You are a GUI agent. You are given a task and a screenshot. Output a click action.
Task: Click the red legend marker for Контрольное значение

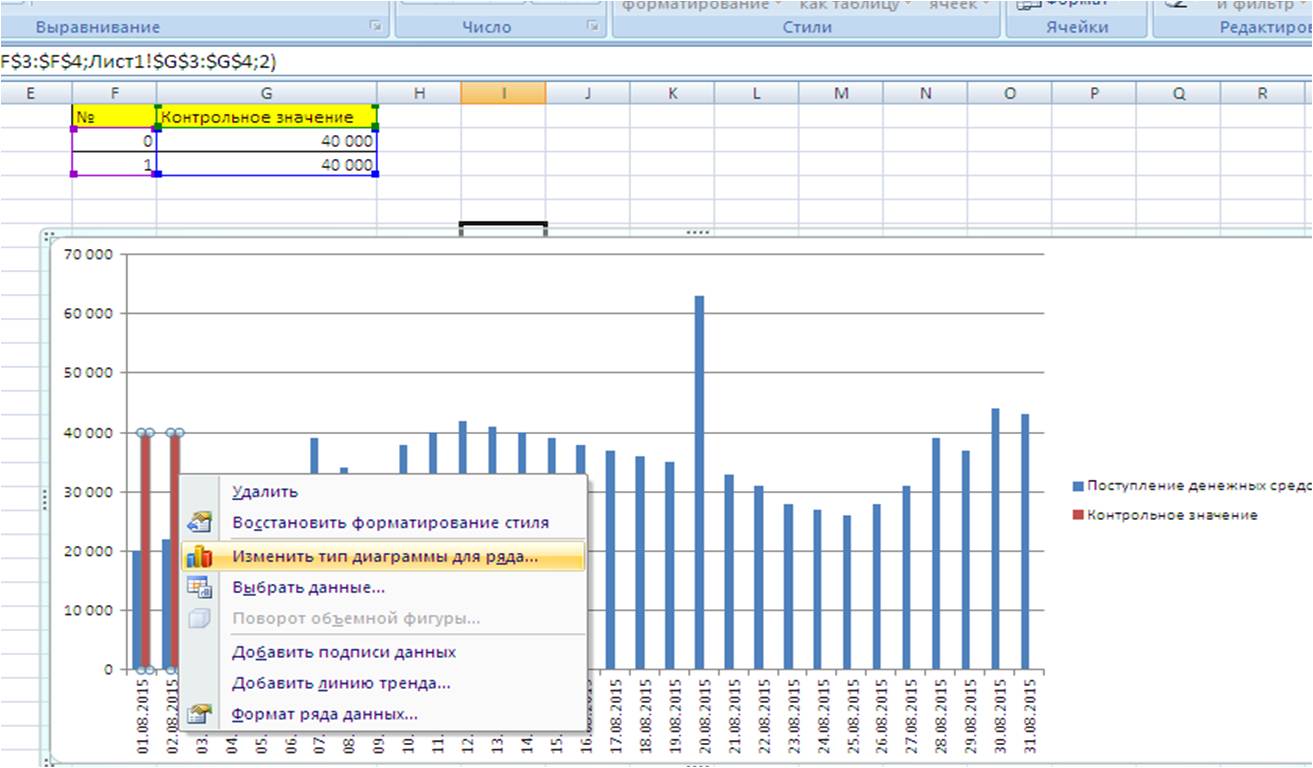point(1078,515)
